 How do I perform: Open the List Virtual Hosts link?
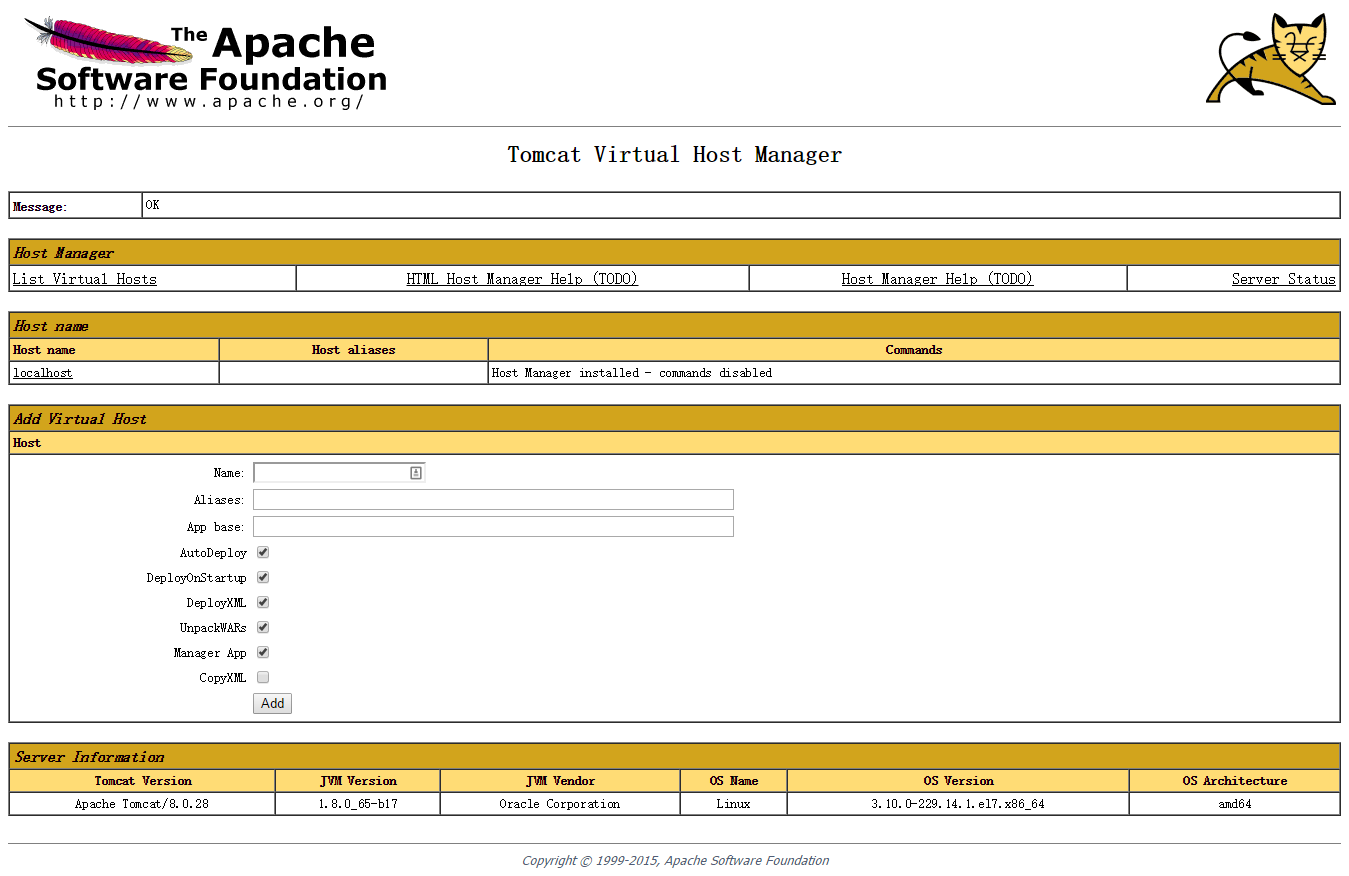pos(84,279)
